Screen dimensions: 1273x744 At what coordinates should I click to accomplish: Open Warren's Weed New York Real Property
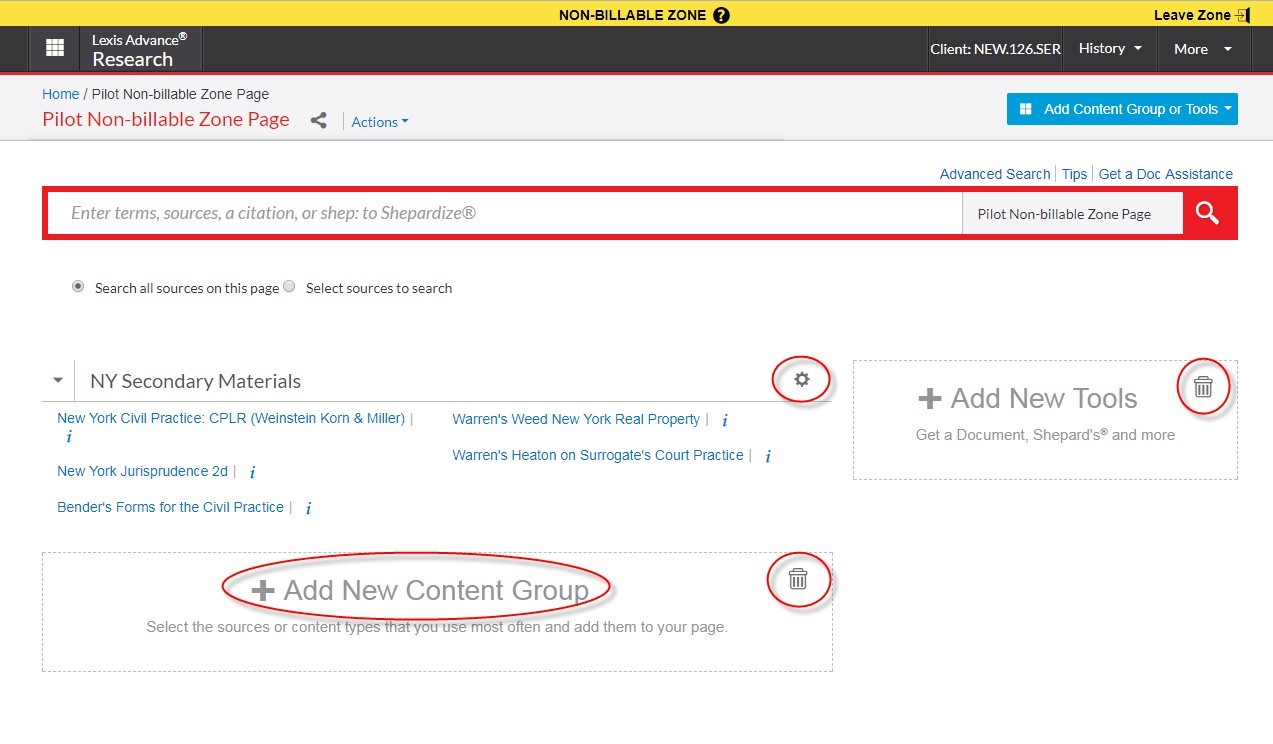(x=576, y=419)
